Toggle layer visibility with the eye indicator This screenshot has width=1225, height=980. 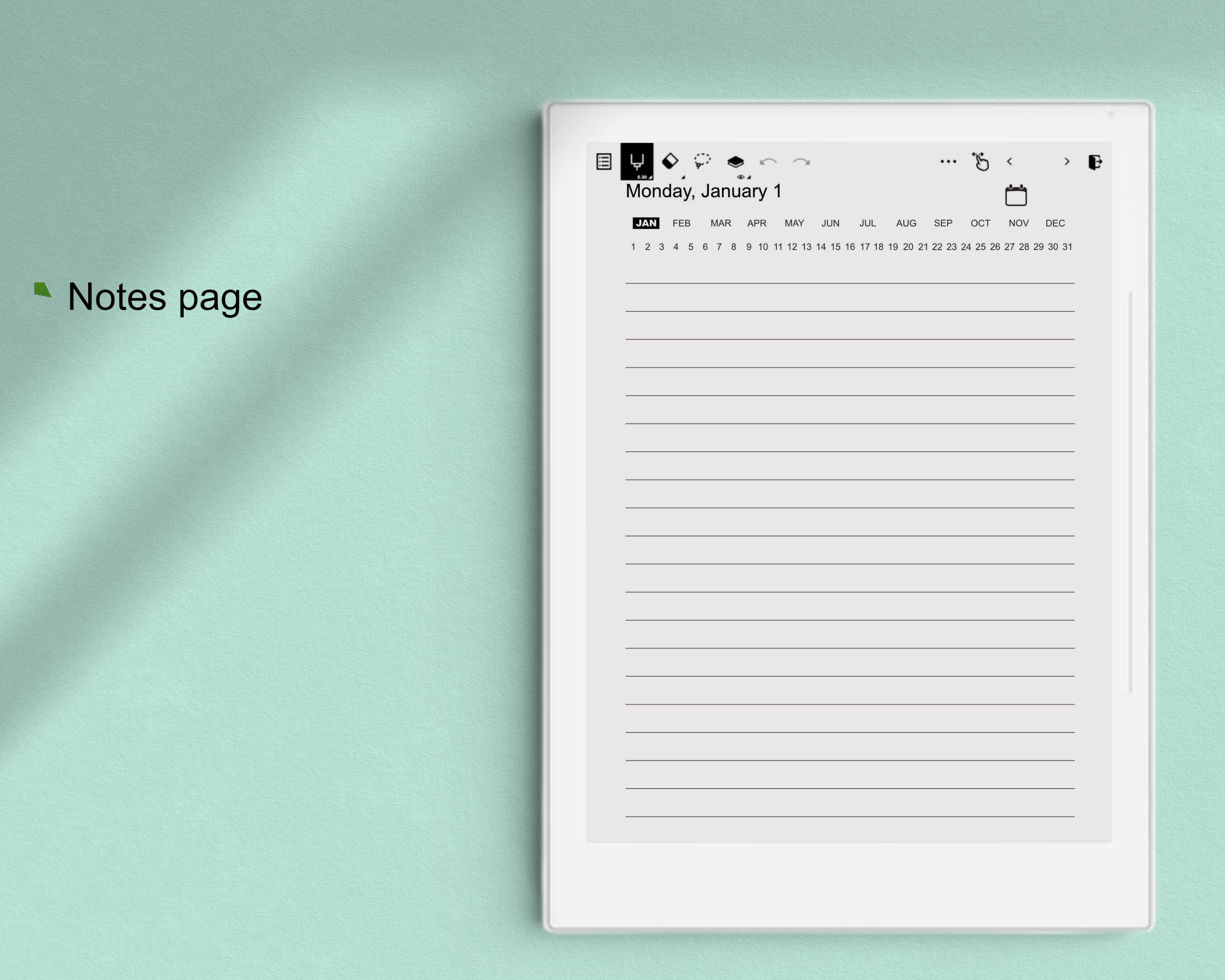740,178
